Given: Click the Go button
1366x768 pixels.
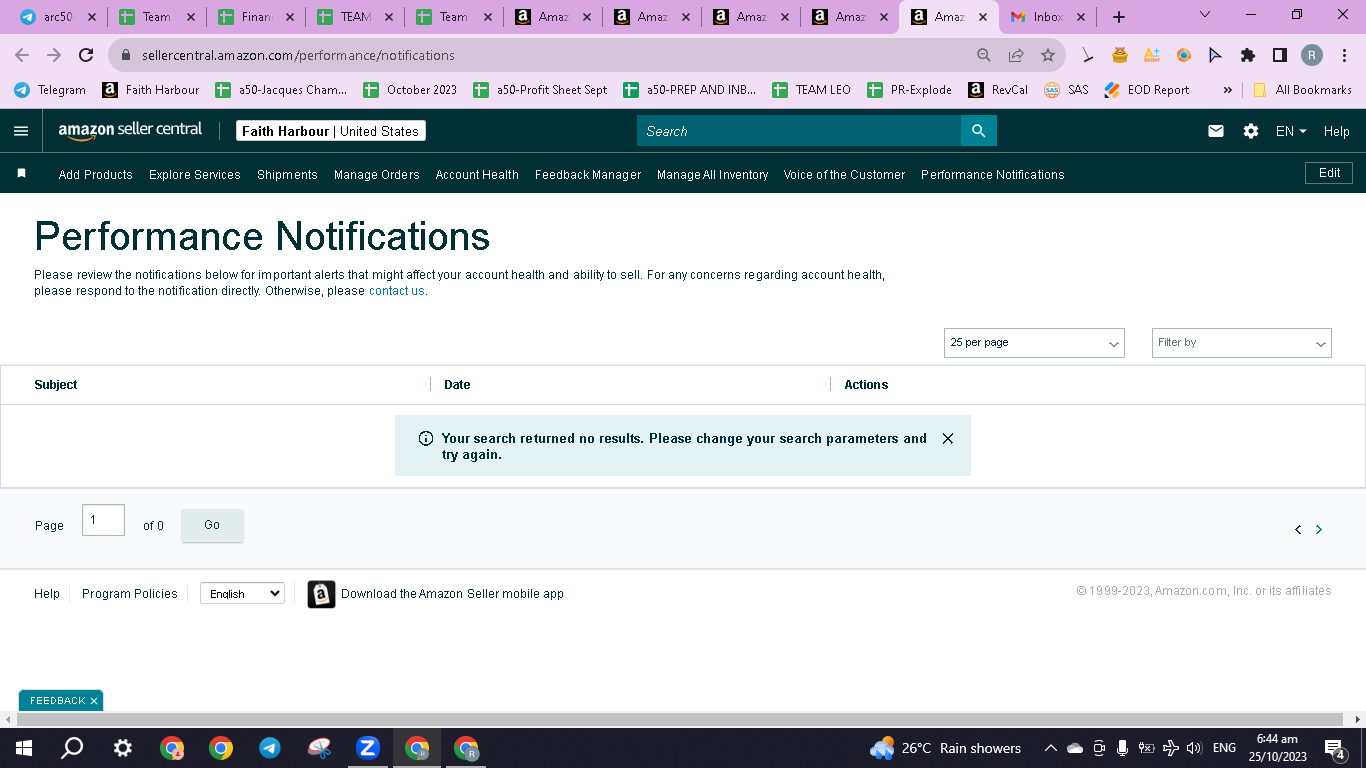Looking at the screenshot, I should coord(212,525).
